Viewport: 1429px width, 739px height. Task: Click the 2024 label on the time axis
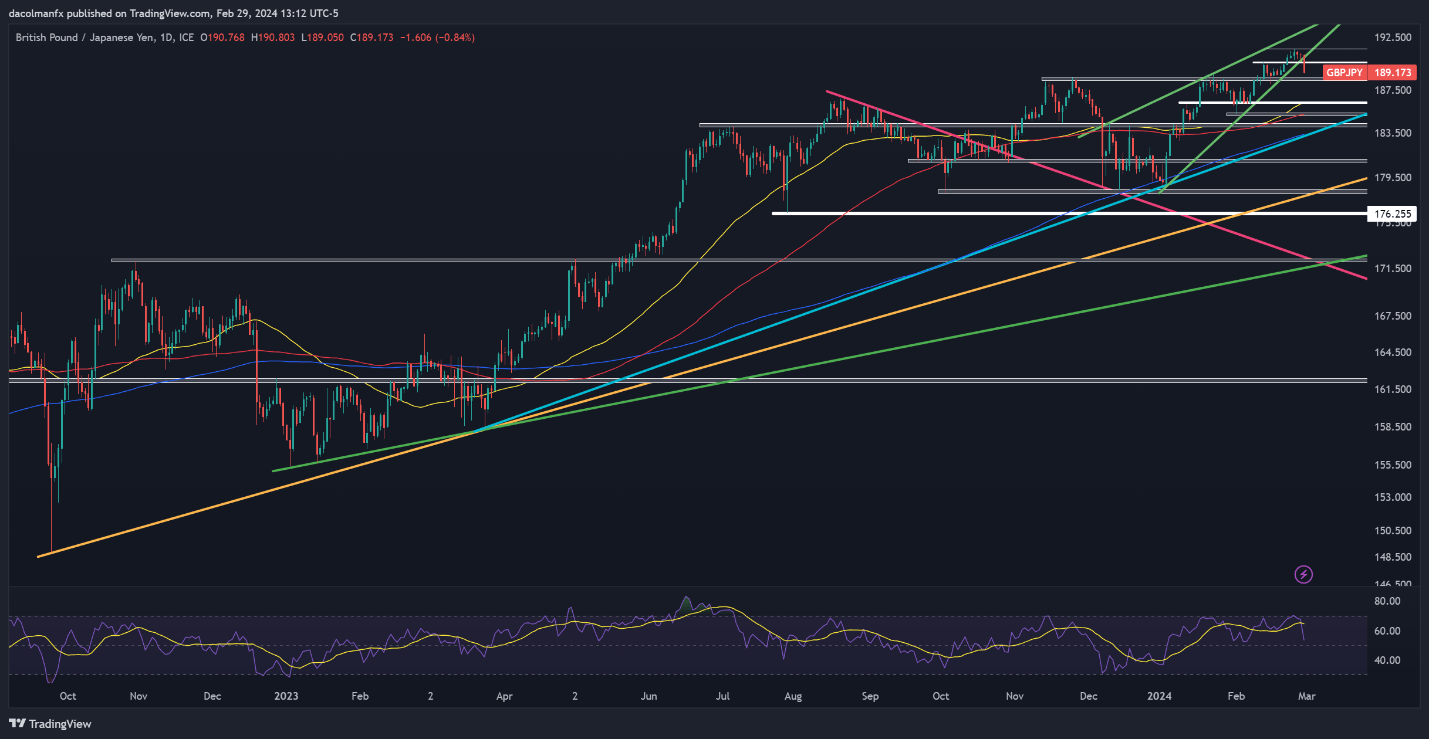point(1160,695)
